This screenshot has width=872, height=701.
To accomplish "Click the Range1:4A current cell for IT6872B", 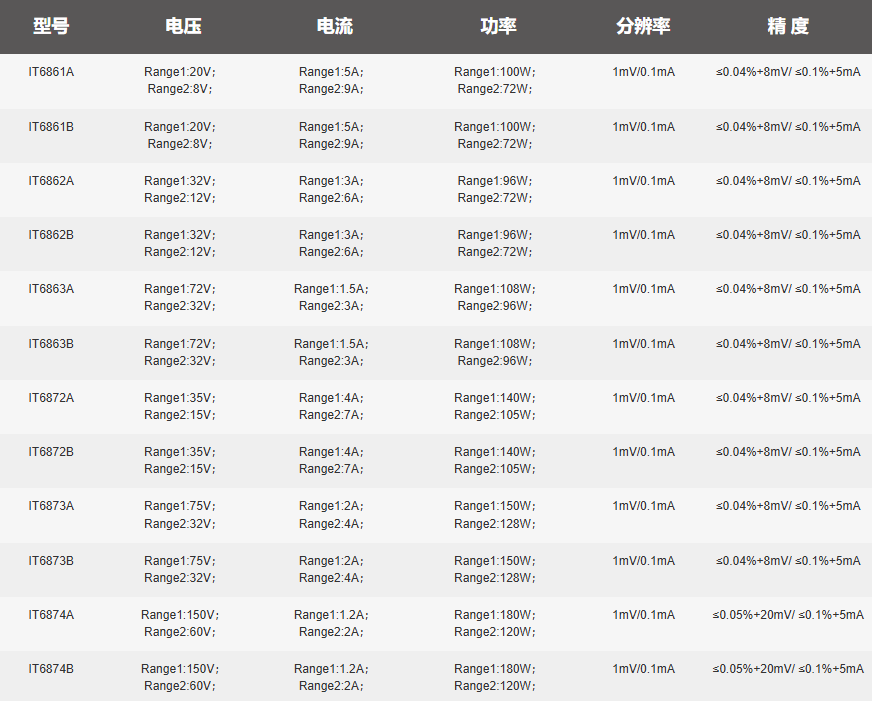I will (x=331, y=451).
